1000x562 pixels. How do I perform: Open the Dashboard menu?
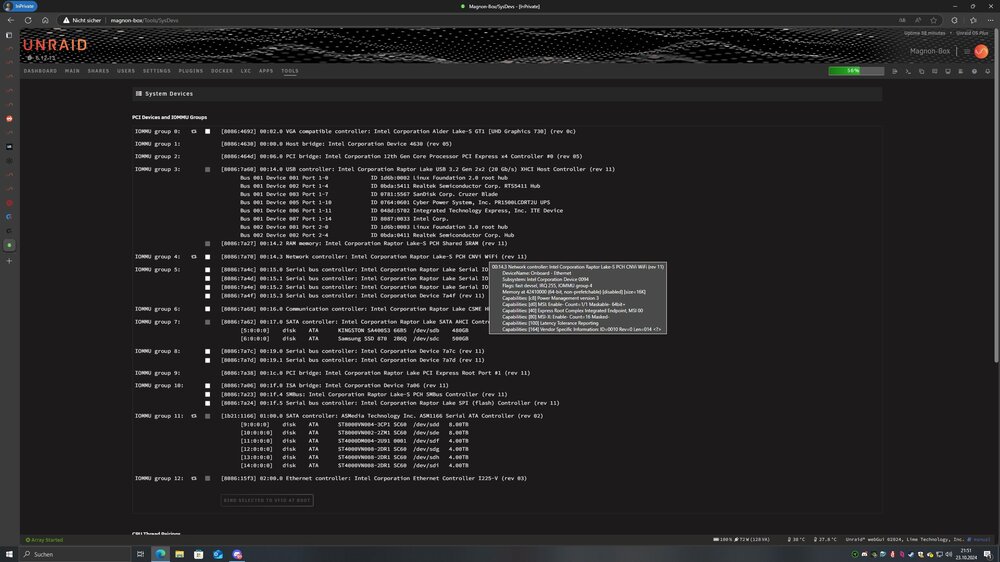point(40,71)
